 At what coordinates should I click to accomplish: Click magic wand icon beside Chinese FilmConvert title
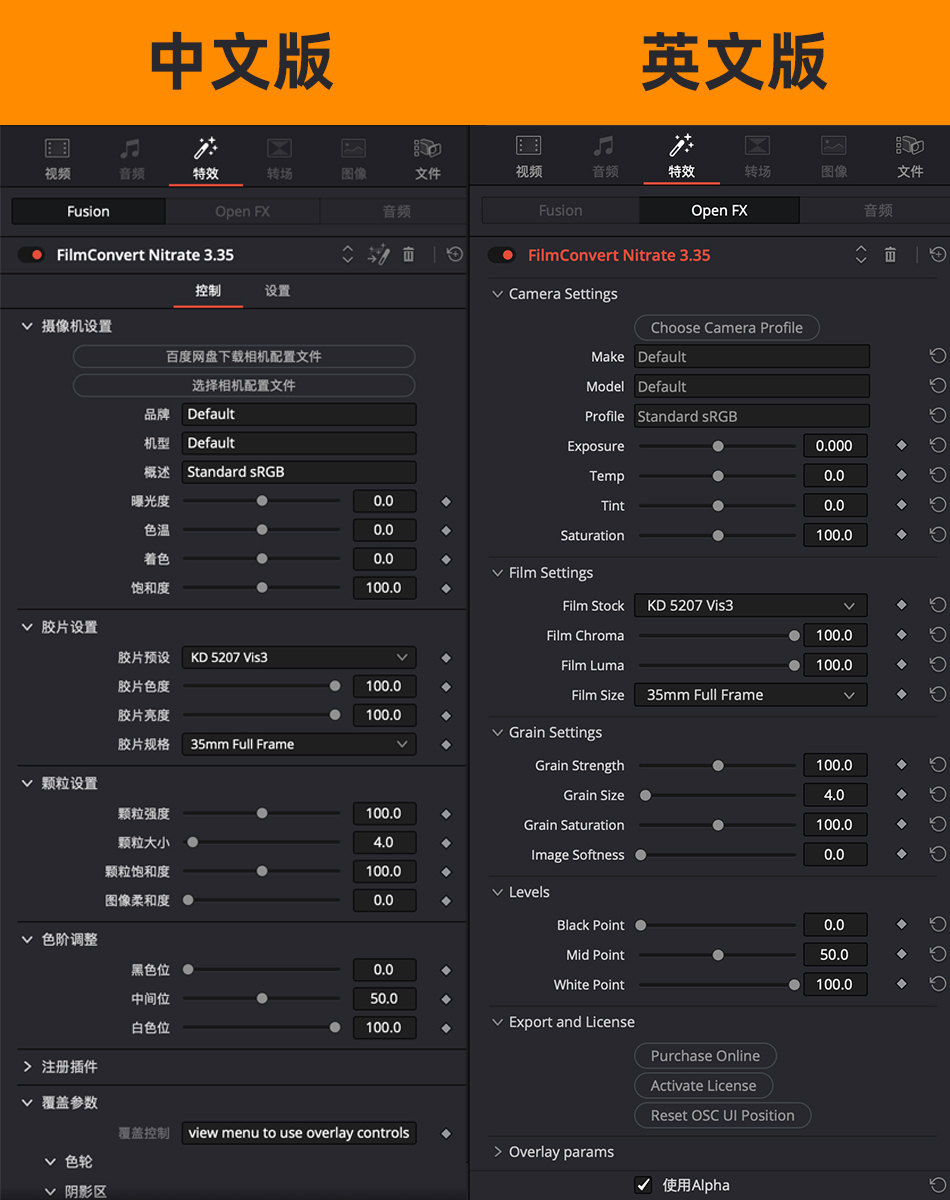[x=378, y=255]
